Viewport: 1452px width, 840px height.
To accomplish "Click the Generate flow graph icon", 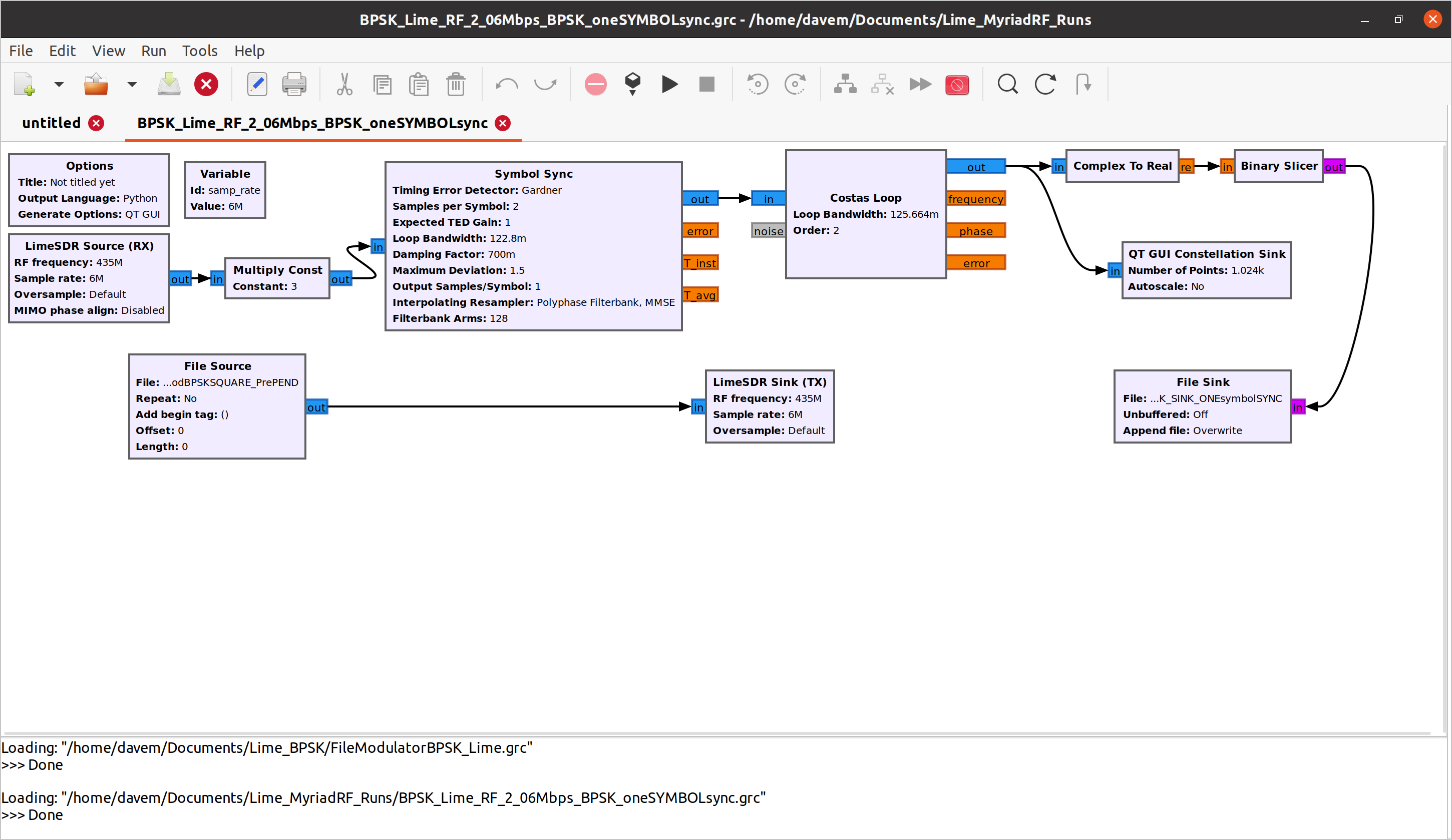I will tap(632, 85).
